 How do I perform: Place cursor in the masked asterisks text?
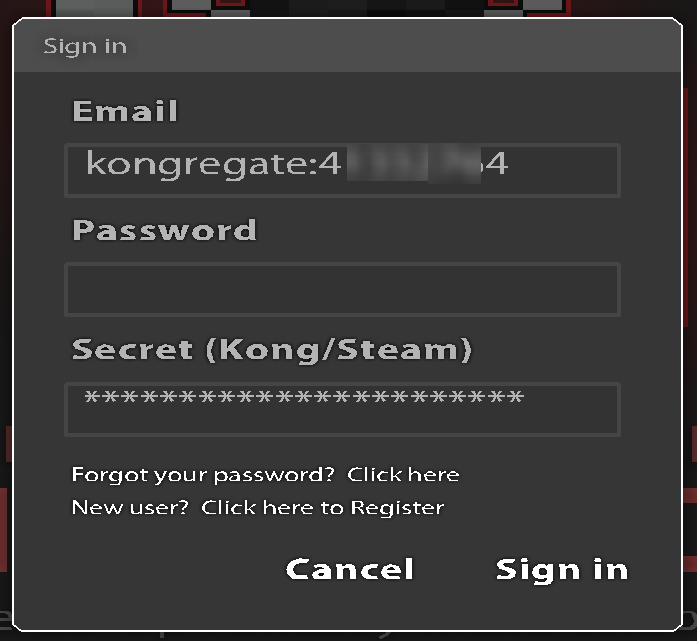(304, 397)
